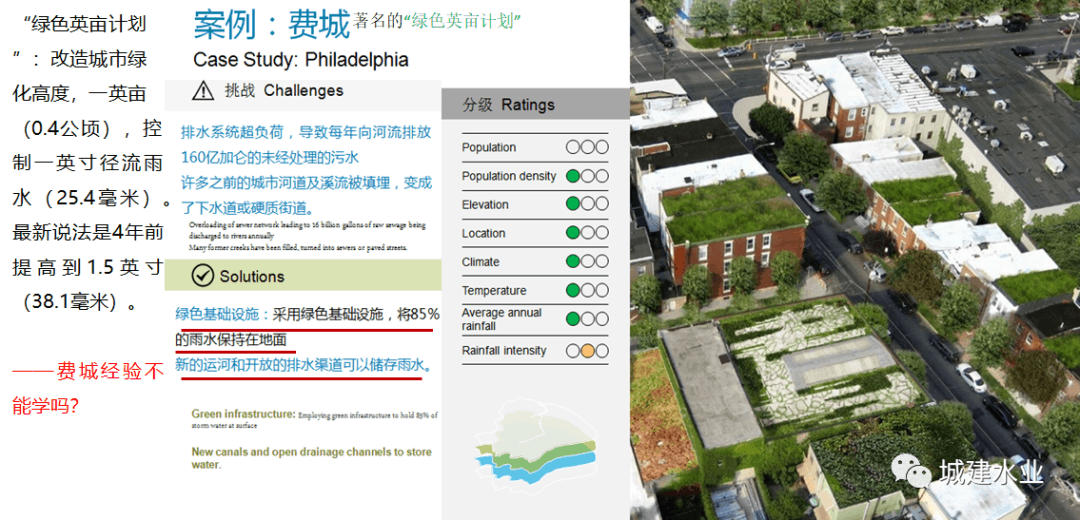Select the third Elevation rating circle
The width and height of the screenshot is (1080, 520).
click(x=602, y=205)
